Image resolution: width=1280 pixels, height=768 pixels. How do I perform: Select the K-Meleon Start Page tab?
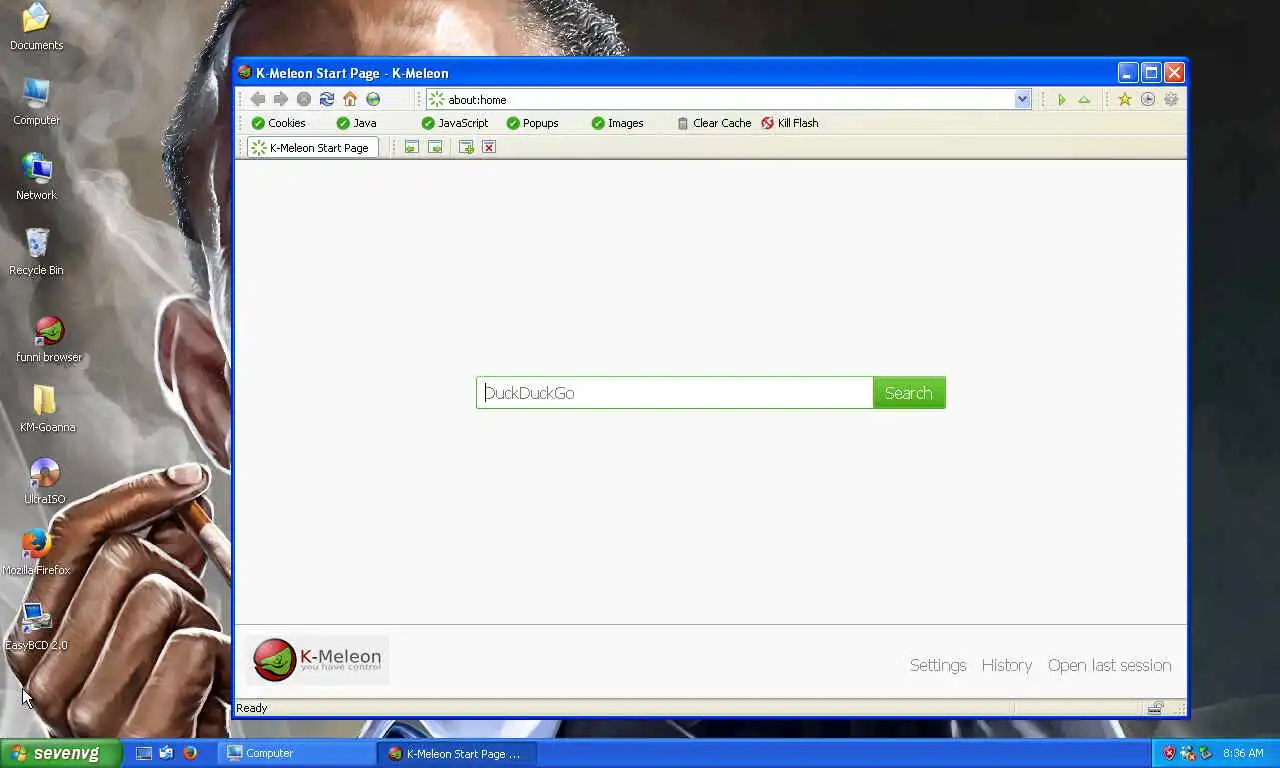312,148
